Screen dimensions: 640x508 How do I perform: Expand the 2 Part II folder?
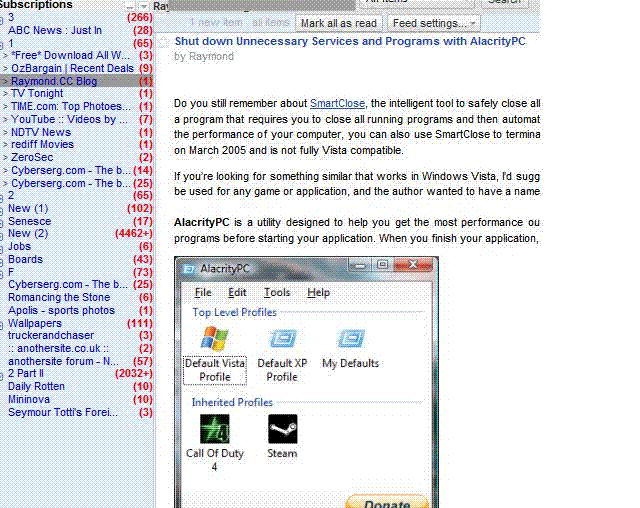pos(2,375)
